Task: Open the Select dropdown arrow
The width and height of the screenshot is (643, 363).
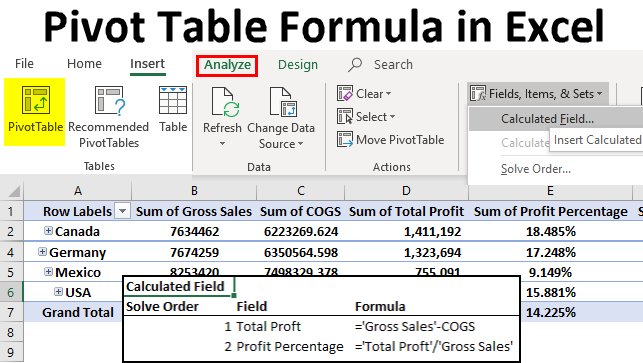Action: point(392,117)
